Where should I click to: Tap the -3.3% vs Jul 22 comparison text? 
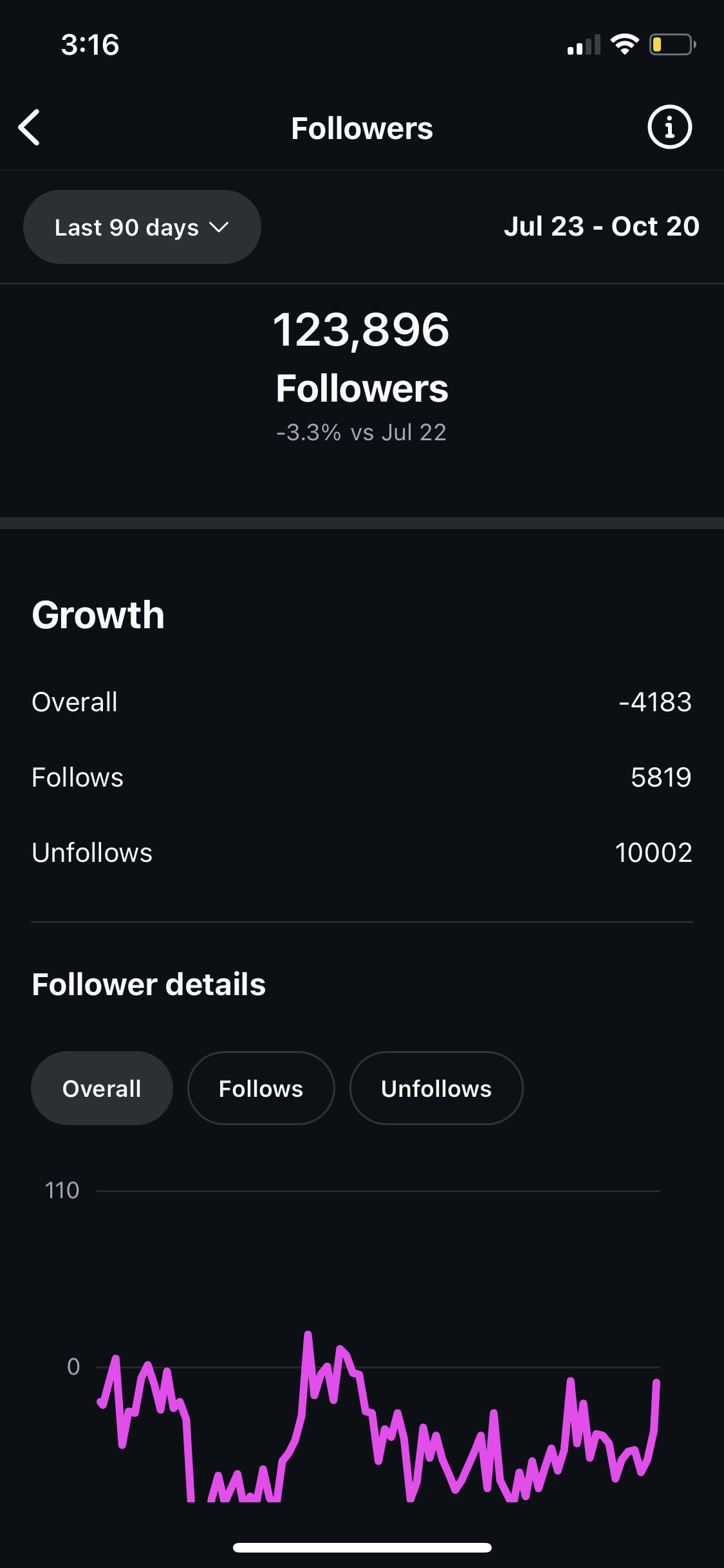point(361,433)
